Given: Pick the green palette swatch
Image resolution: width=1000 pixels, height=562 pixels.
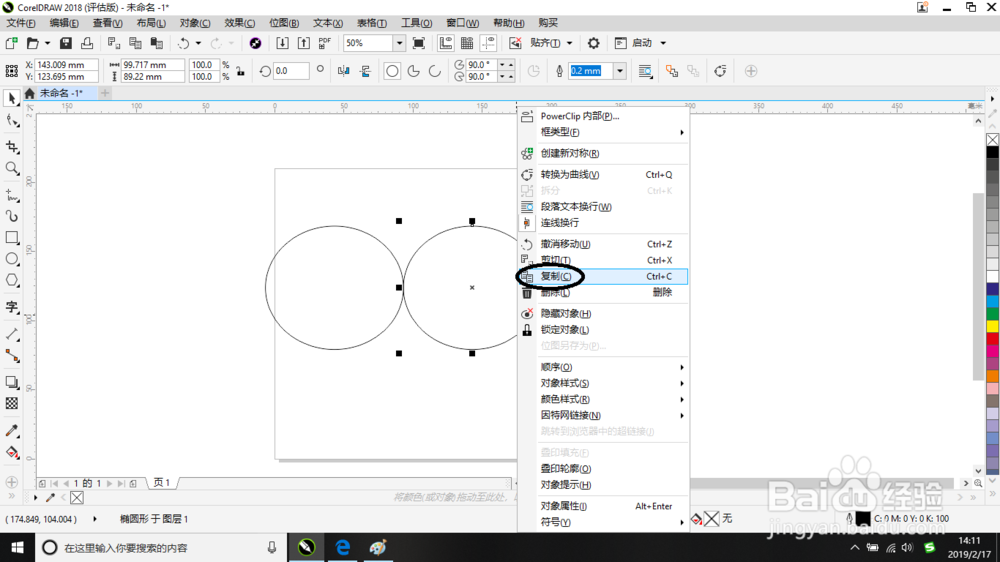Looking at the screenshot, I should pyautogui.click(x=992, y=314).
